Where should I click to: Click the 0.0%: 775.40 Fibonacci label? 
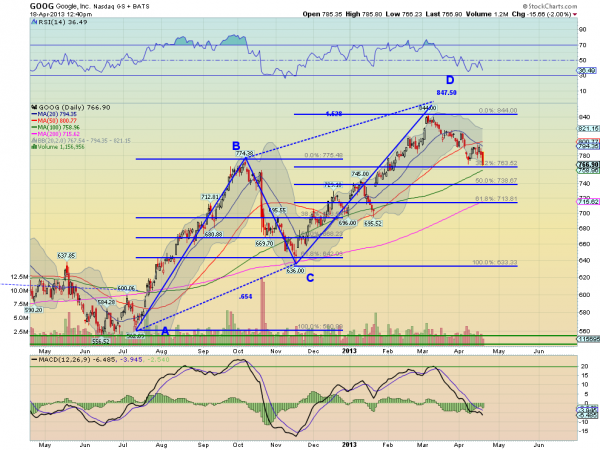324,156
